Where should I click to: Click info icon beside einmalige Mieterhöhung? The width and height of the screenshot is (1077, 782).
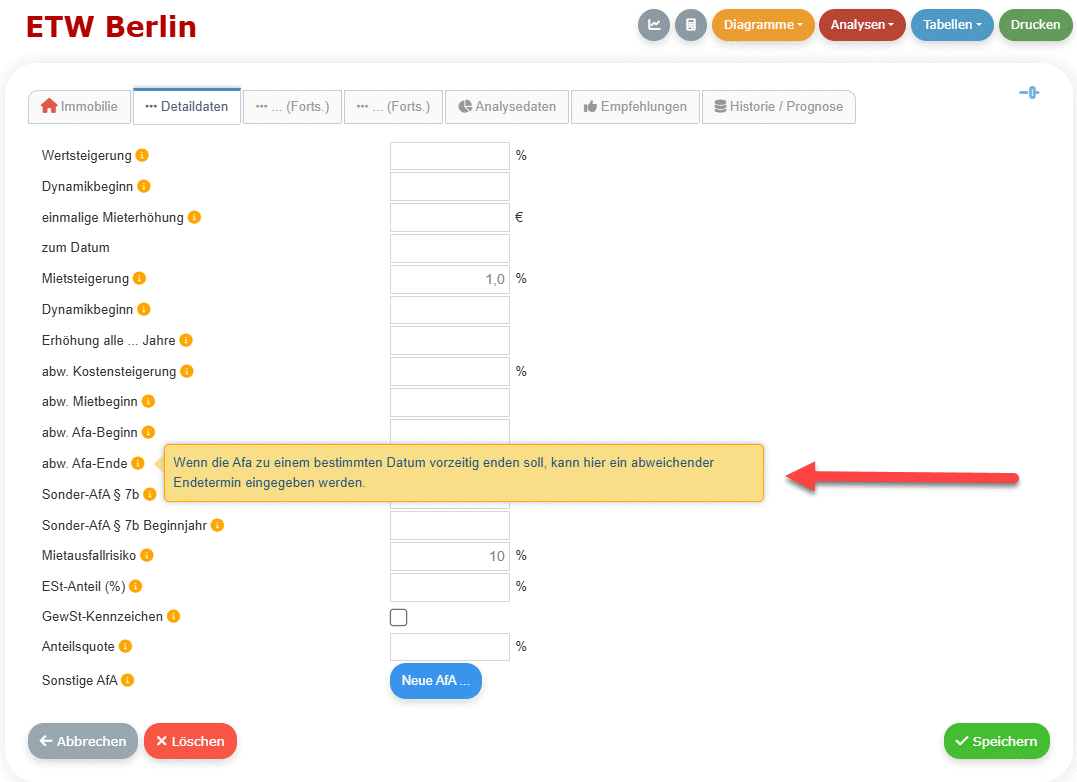(x=194, y=217)
